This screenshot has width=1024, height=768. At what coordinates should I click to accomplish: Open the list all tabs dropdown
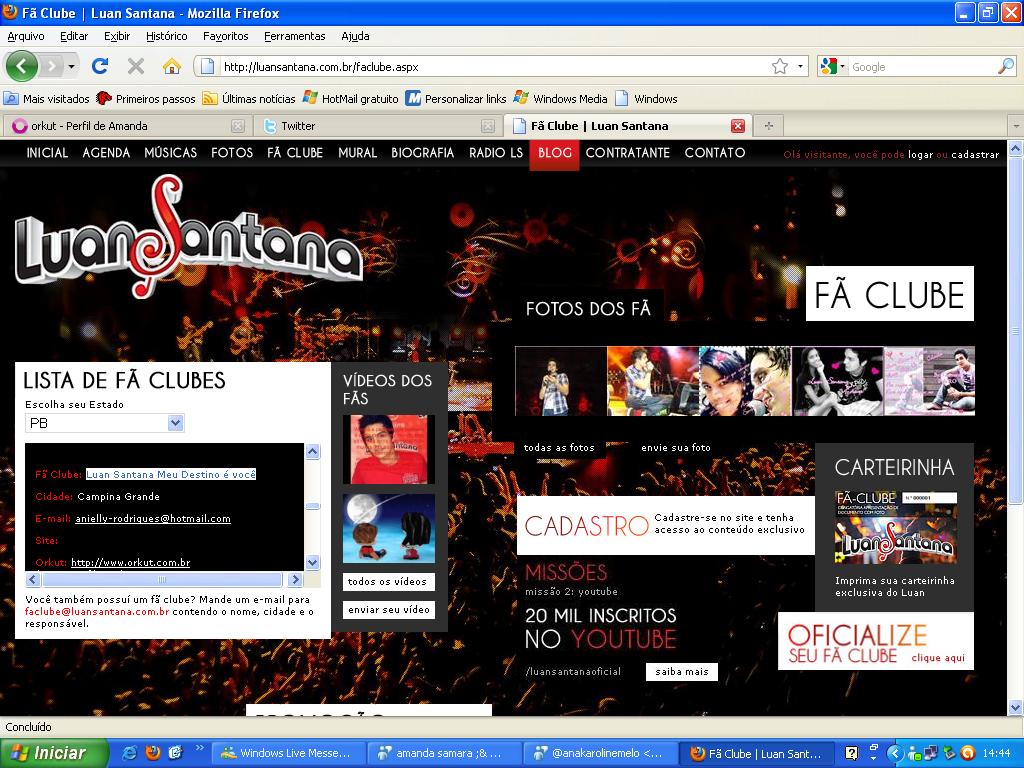(1016, 126)
